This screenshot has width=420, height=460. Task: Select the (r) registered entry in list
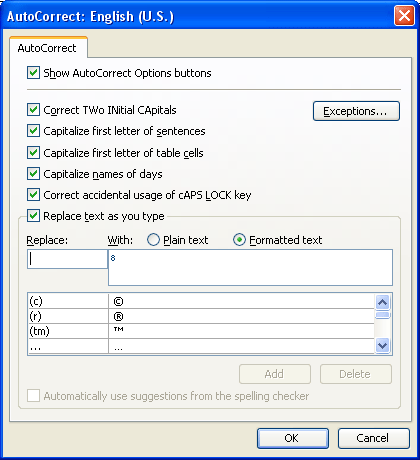pyautogui.click(x=201, y=316)
